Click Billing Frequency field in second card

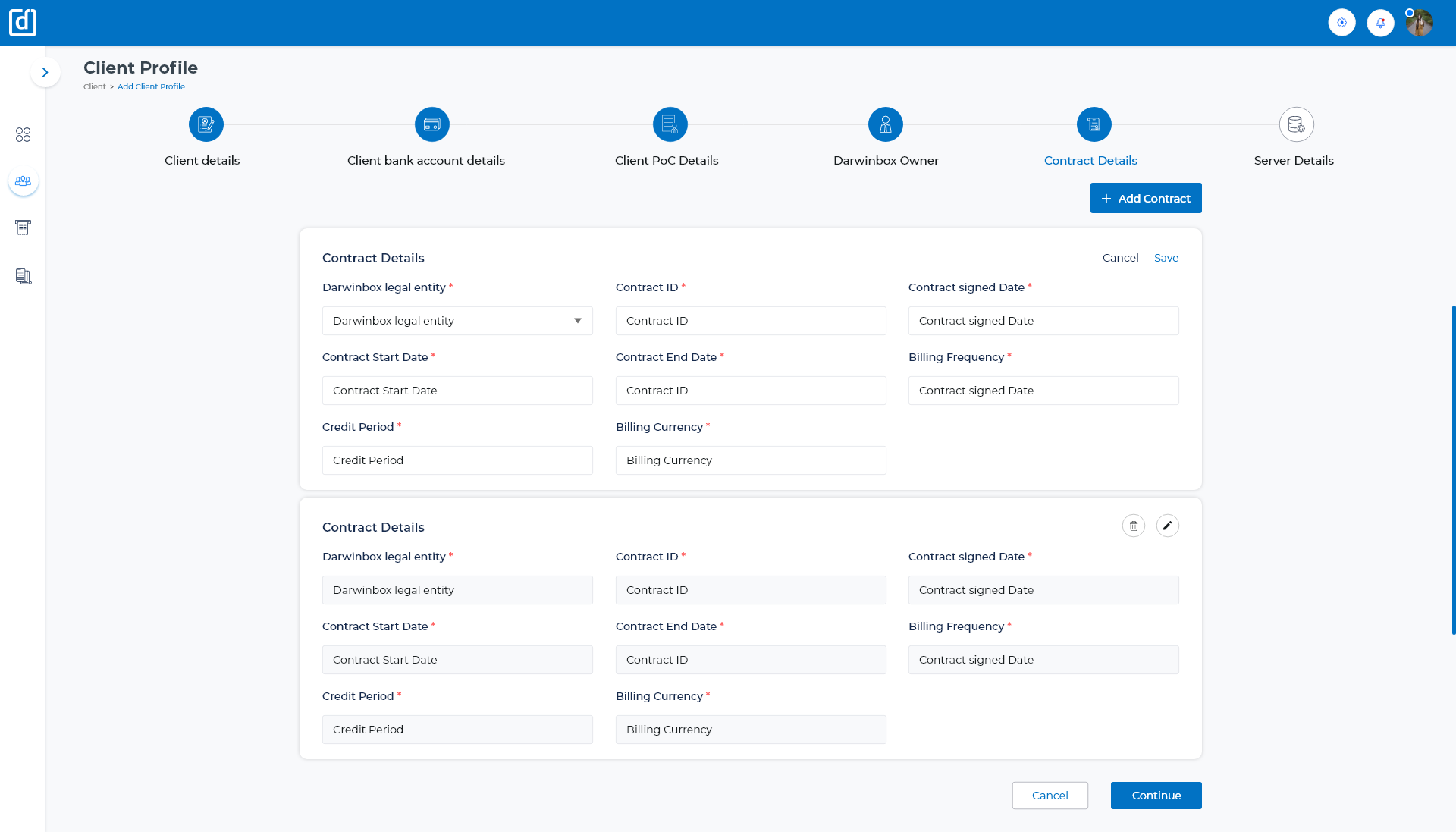point(1043,660)
